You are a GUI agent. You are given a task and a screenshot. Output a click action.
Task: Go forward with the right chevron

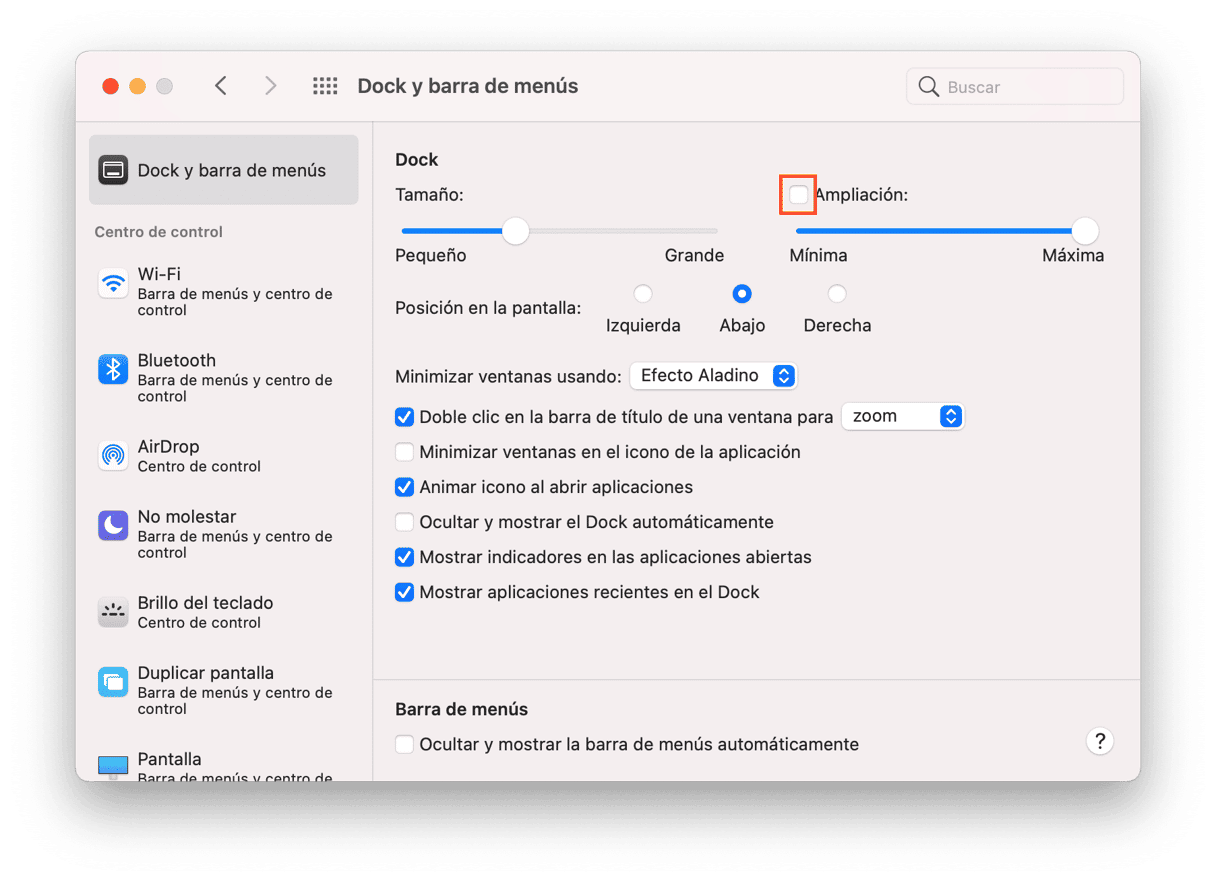tap(270, 86)
